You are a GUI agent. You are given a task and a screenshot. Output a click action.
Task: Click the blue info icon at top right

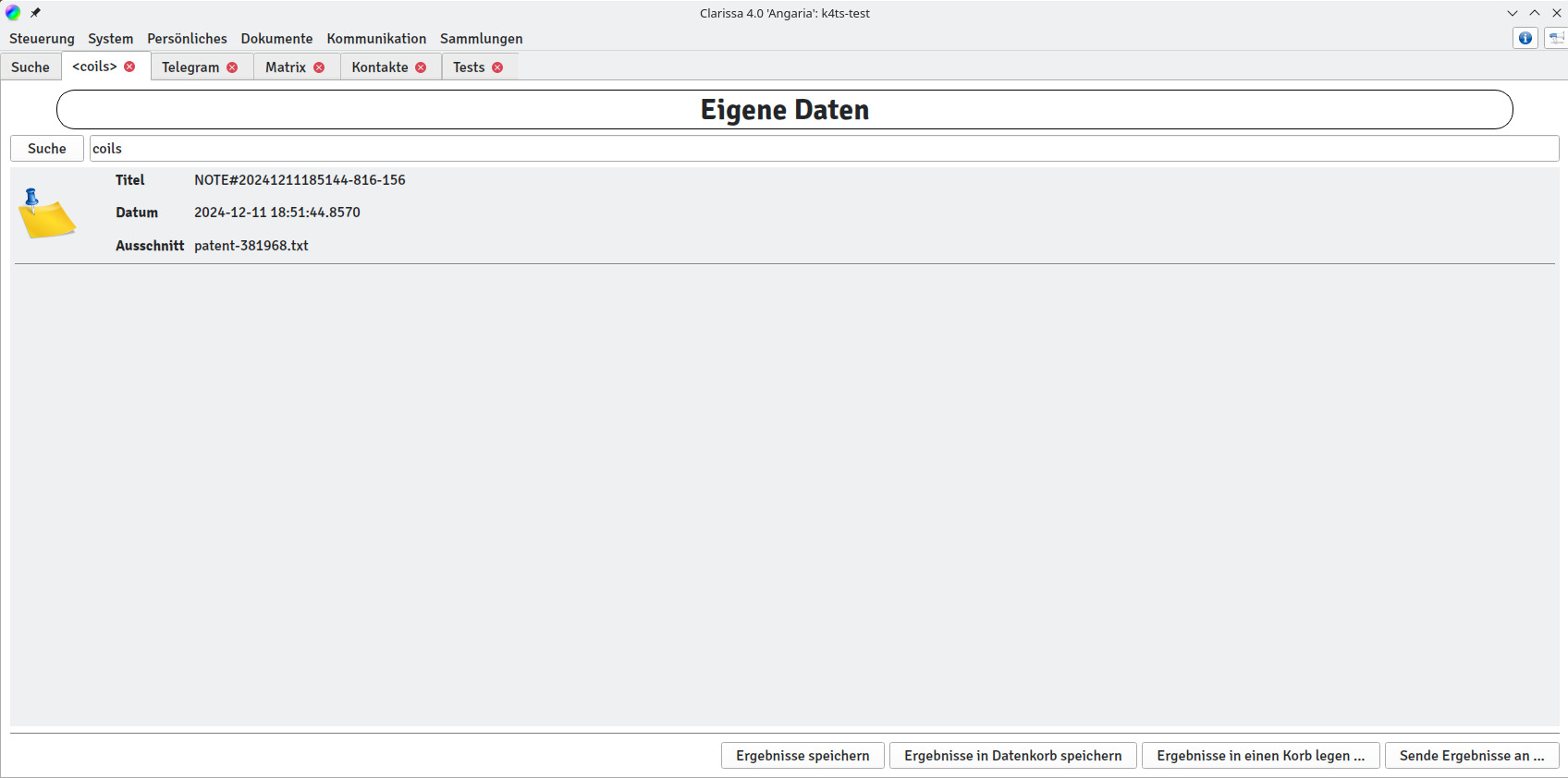(1525, 38)
